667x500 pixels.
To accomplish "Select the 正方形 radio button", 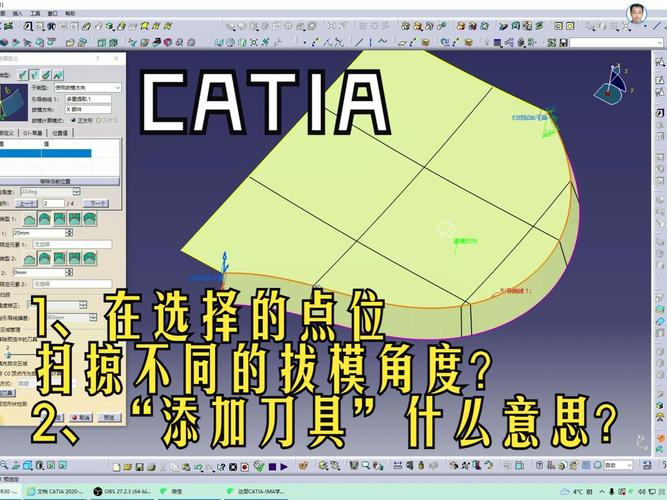I will point(73,120).
